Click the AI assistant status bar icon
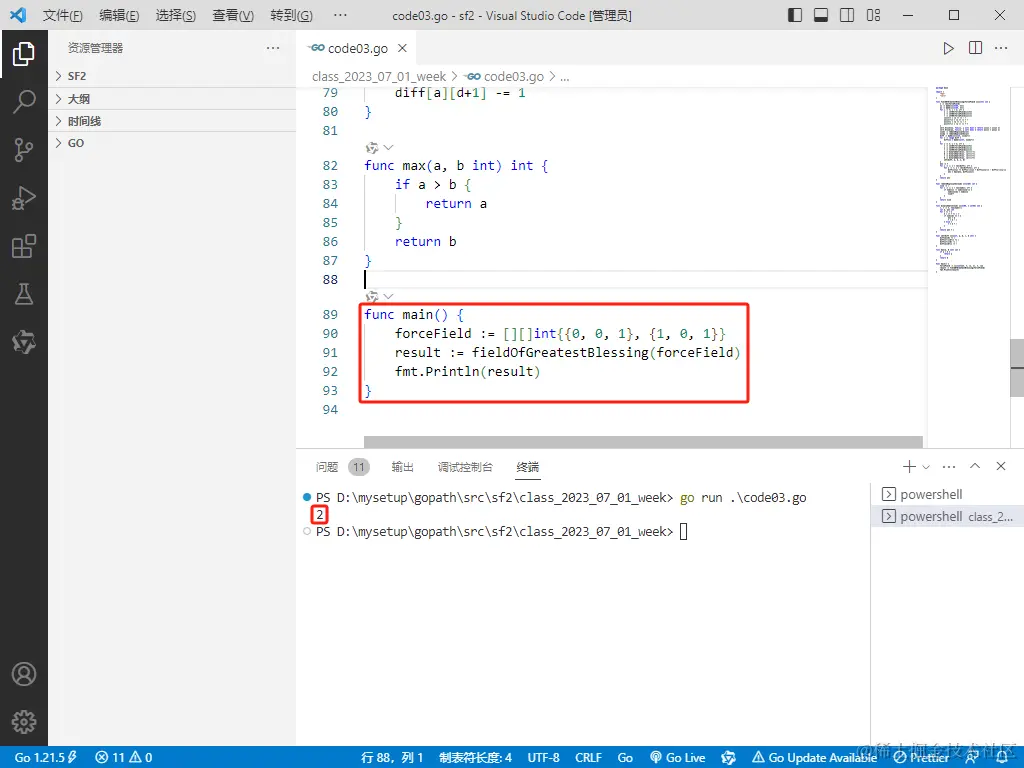The width and height of the screenshot is (1024, 768). click(728, 758)
